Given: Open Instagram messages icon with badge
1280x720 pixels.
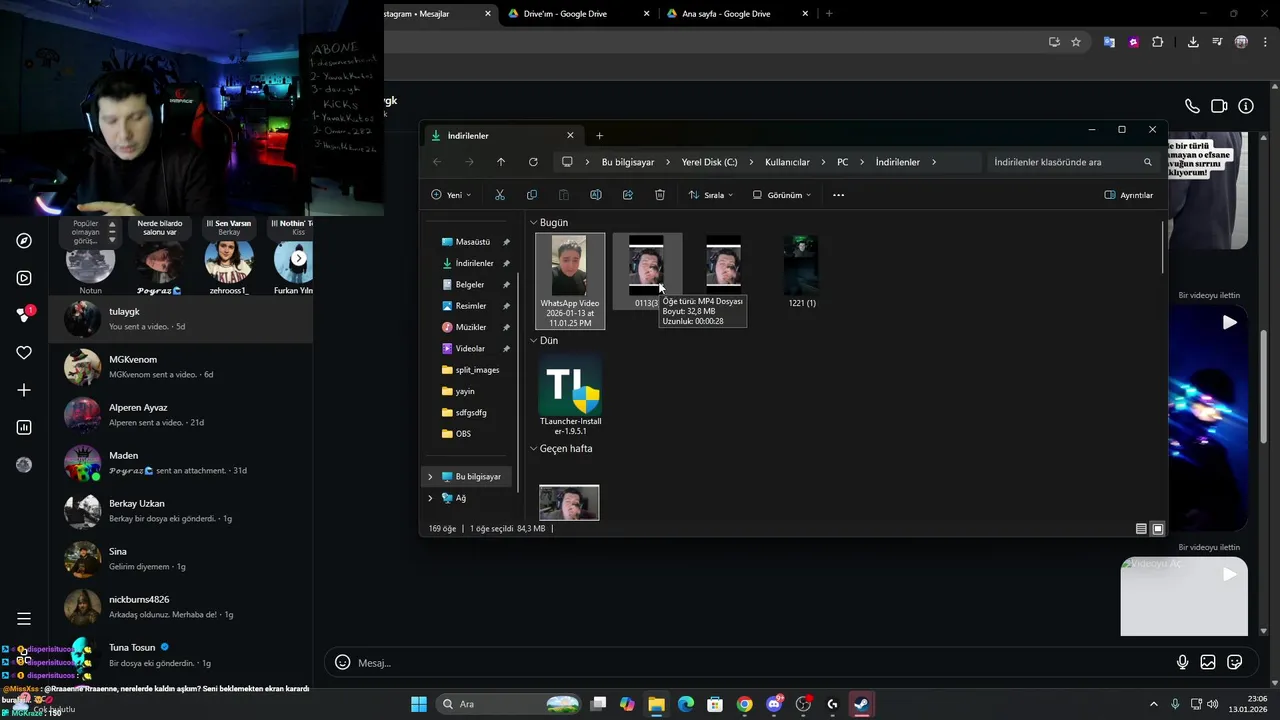Looking at the screenshot, I should [x=24, y=315].
